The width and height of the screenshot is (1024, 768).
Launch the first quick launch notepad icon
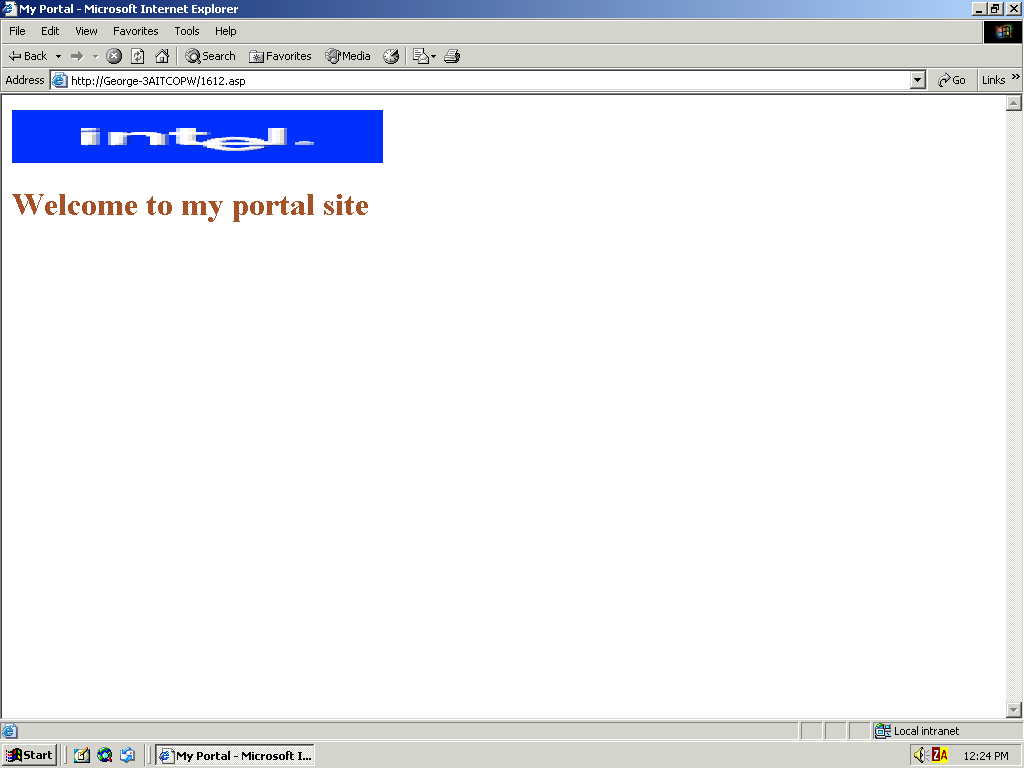tap(82, 756)
